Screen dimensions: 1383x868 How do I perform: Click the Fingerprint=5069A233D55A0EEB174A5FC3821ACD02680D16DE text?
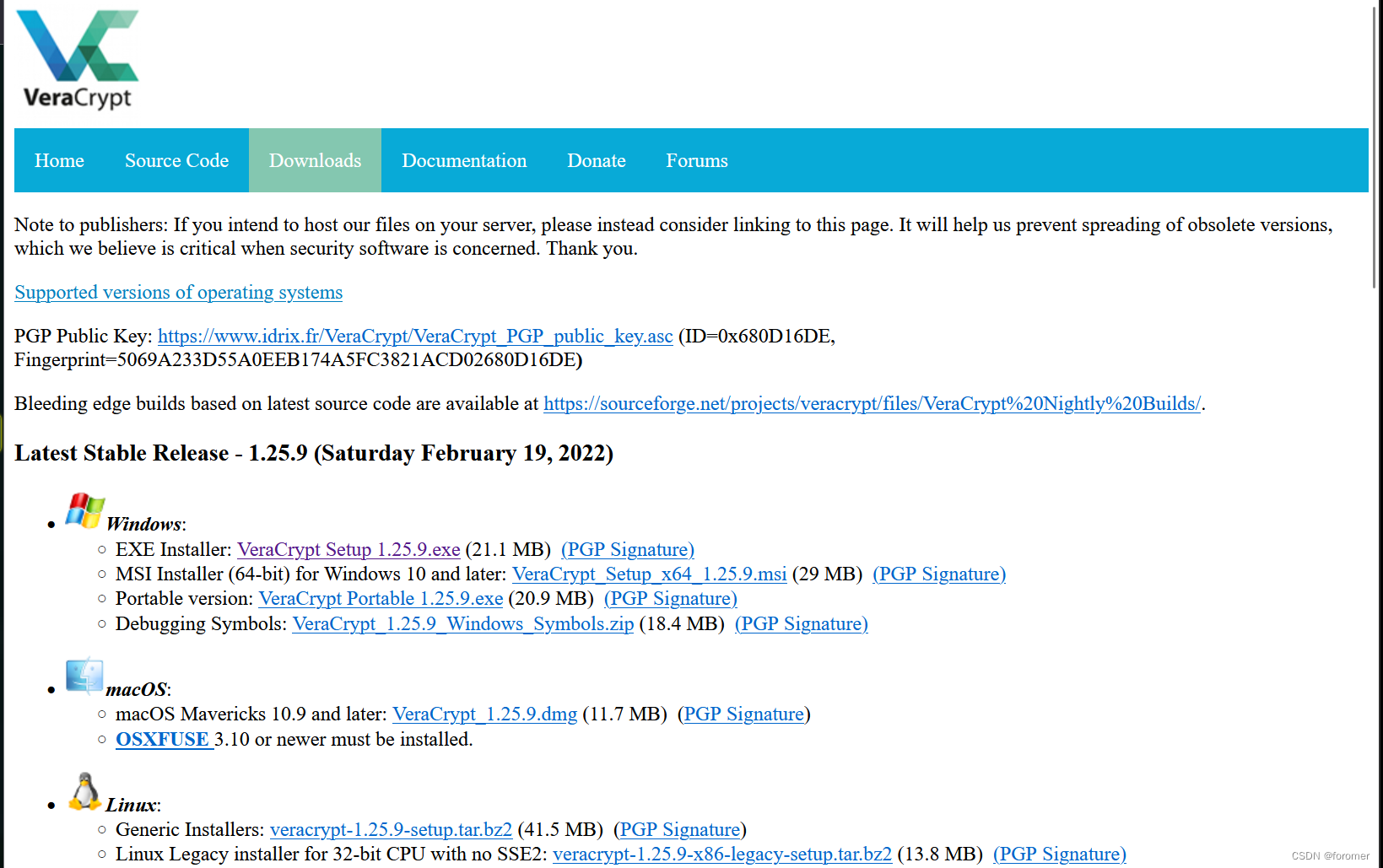298,359
